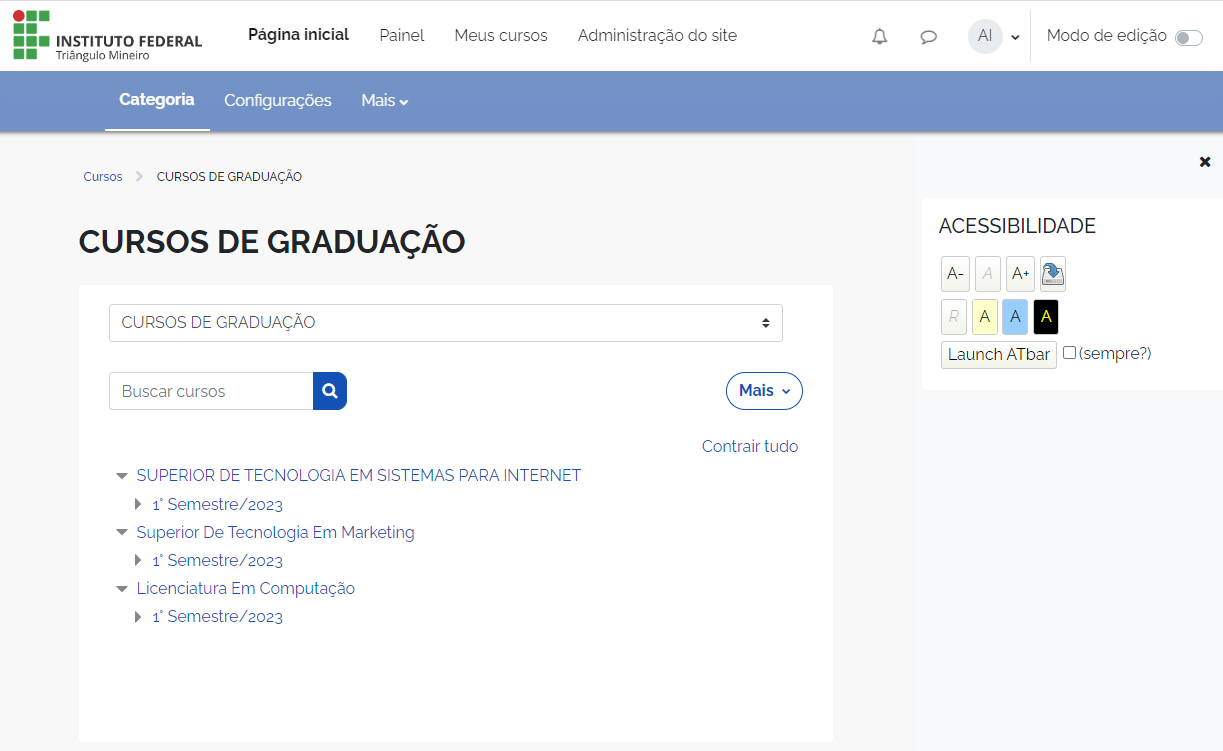Click the Contrair tudo link

750,447
